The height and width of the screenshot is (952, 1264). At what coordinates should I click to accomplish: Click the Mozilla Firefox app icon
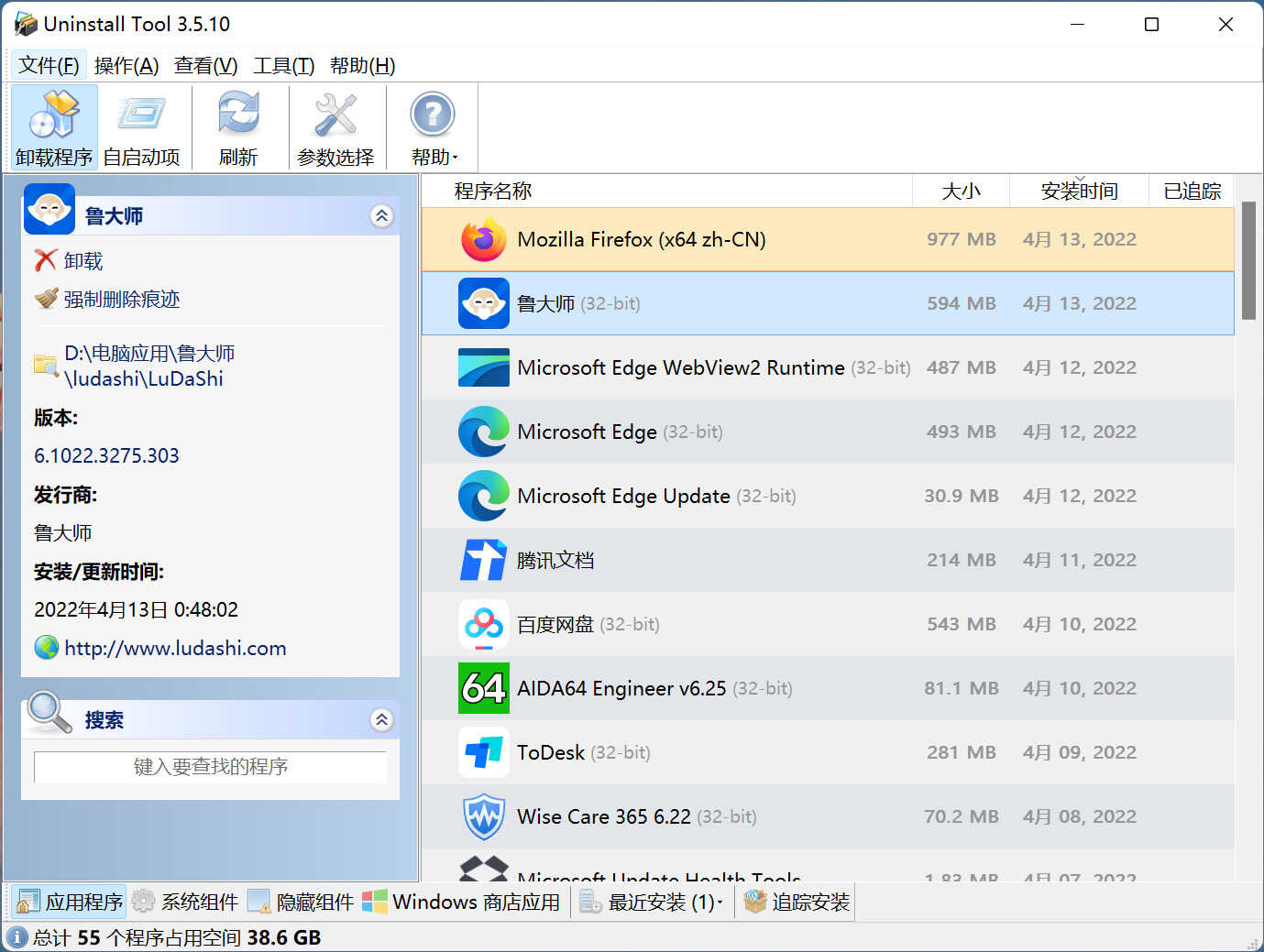point(484,239)
